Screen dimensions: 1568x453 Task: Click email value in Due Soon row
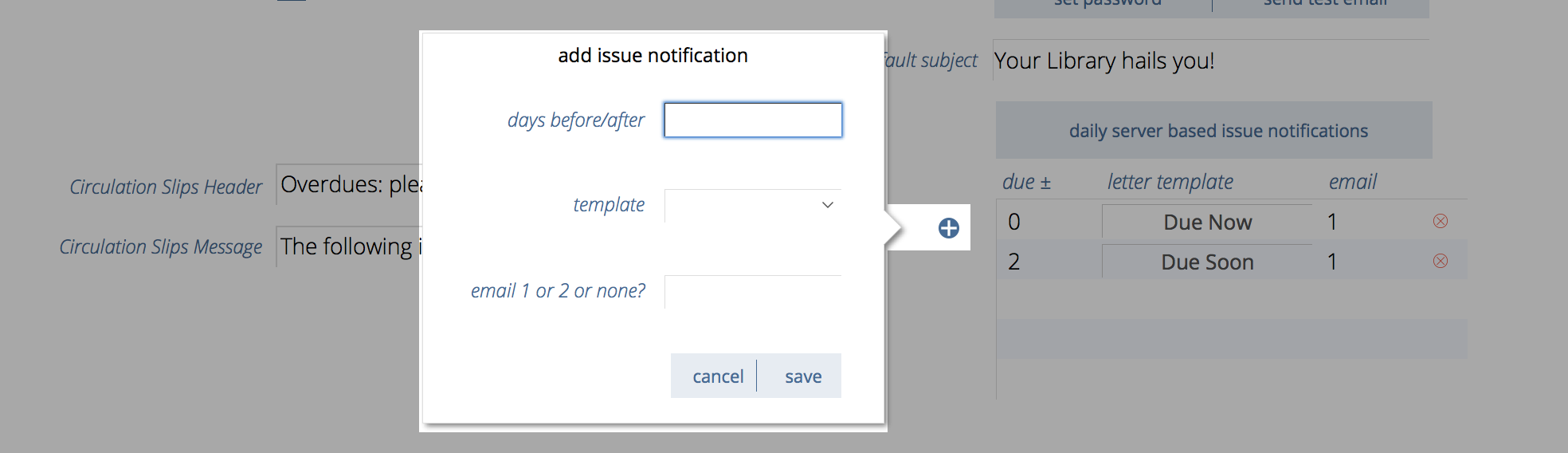pyautogui.click(x=1332, y=262)
